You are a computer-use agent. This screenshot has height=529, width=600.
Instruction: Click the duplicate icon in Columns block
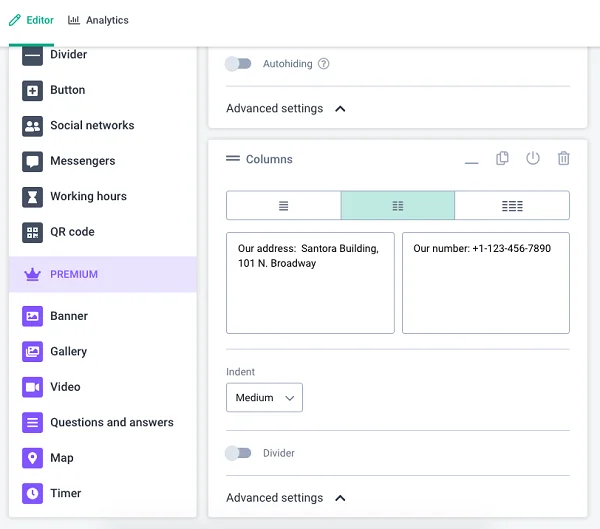[x=502, y=158]
